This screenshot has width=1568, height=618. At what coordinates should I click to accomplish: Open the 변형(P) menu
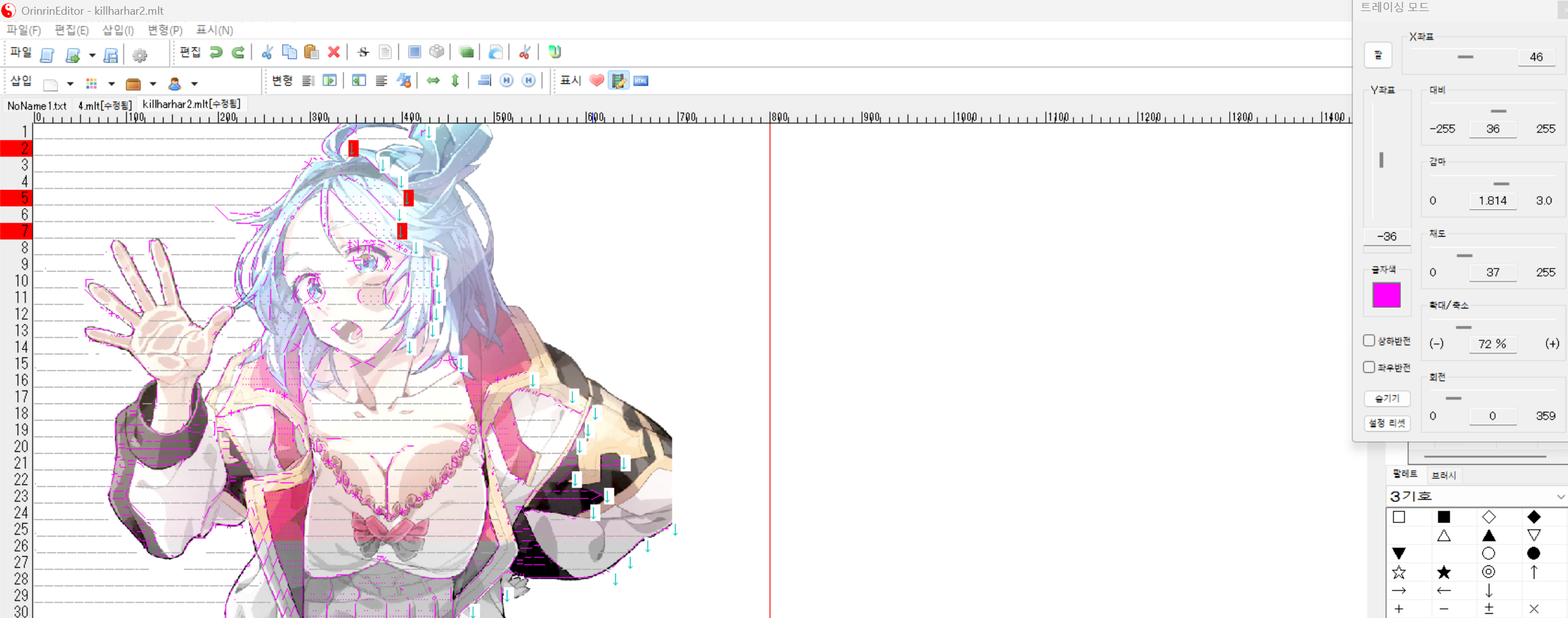tap(165, 30)
